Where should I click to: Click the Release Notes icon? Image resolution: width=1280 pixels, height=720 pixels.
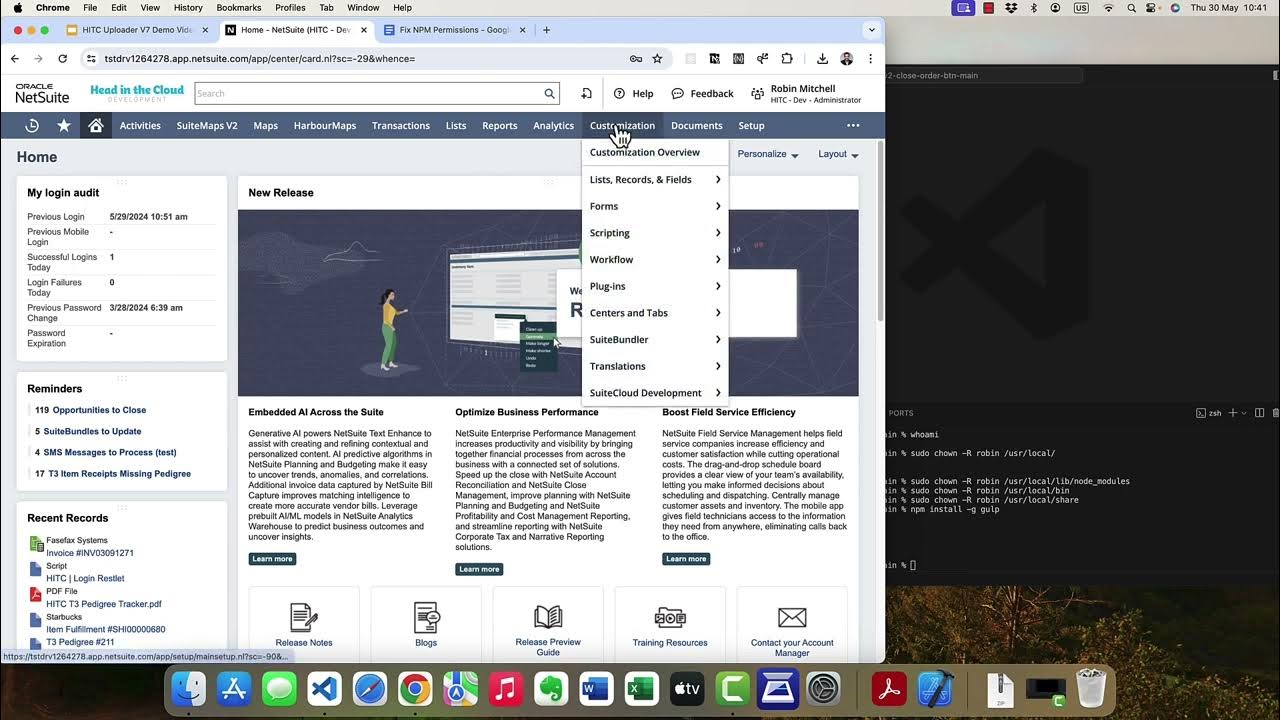pos(303,618)
